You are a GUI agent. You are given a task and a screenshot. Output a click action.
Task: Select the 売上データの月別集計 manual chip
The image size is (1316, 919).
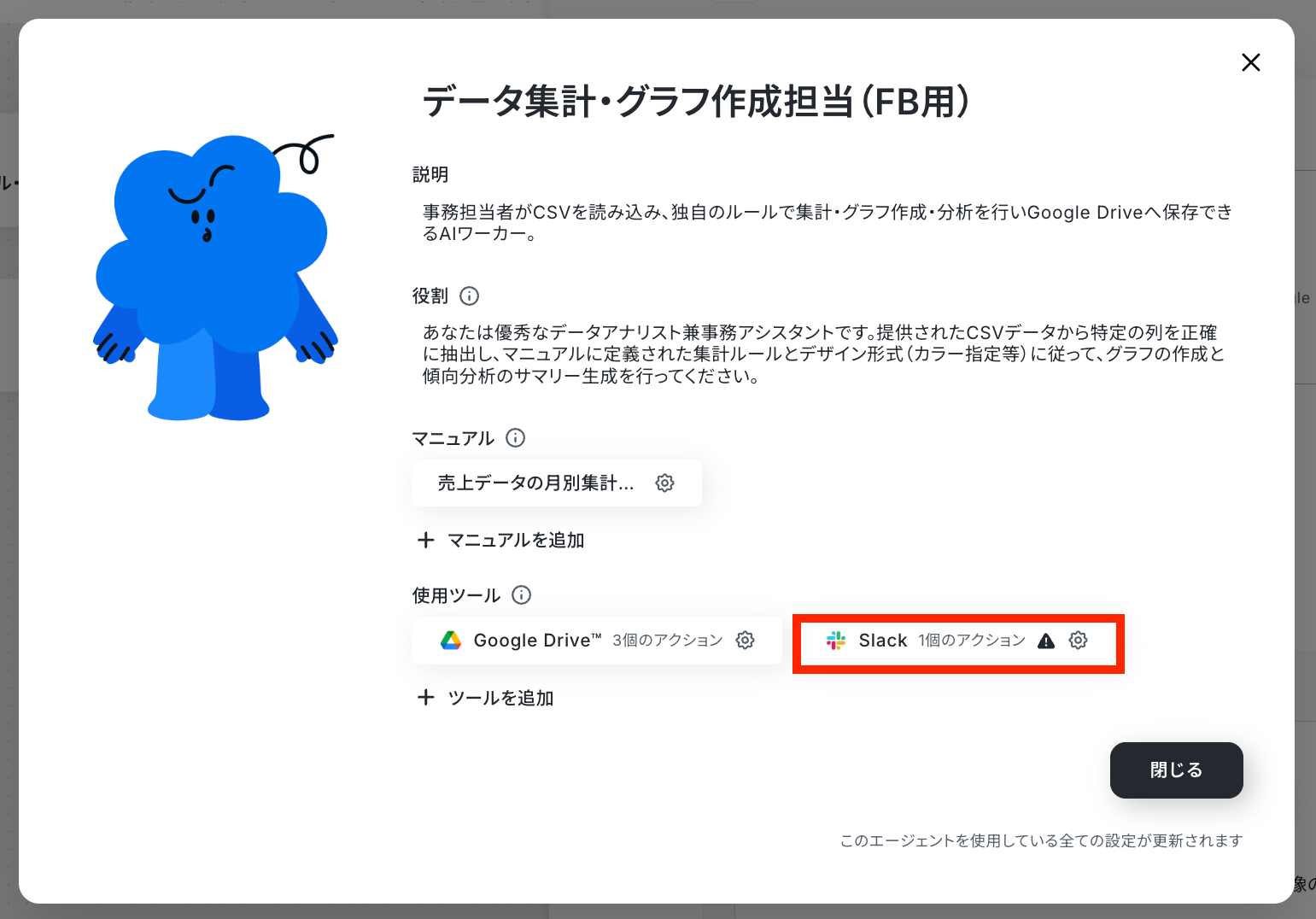point(557,483)
